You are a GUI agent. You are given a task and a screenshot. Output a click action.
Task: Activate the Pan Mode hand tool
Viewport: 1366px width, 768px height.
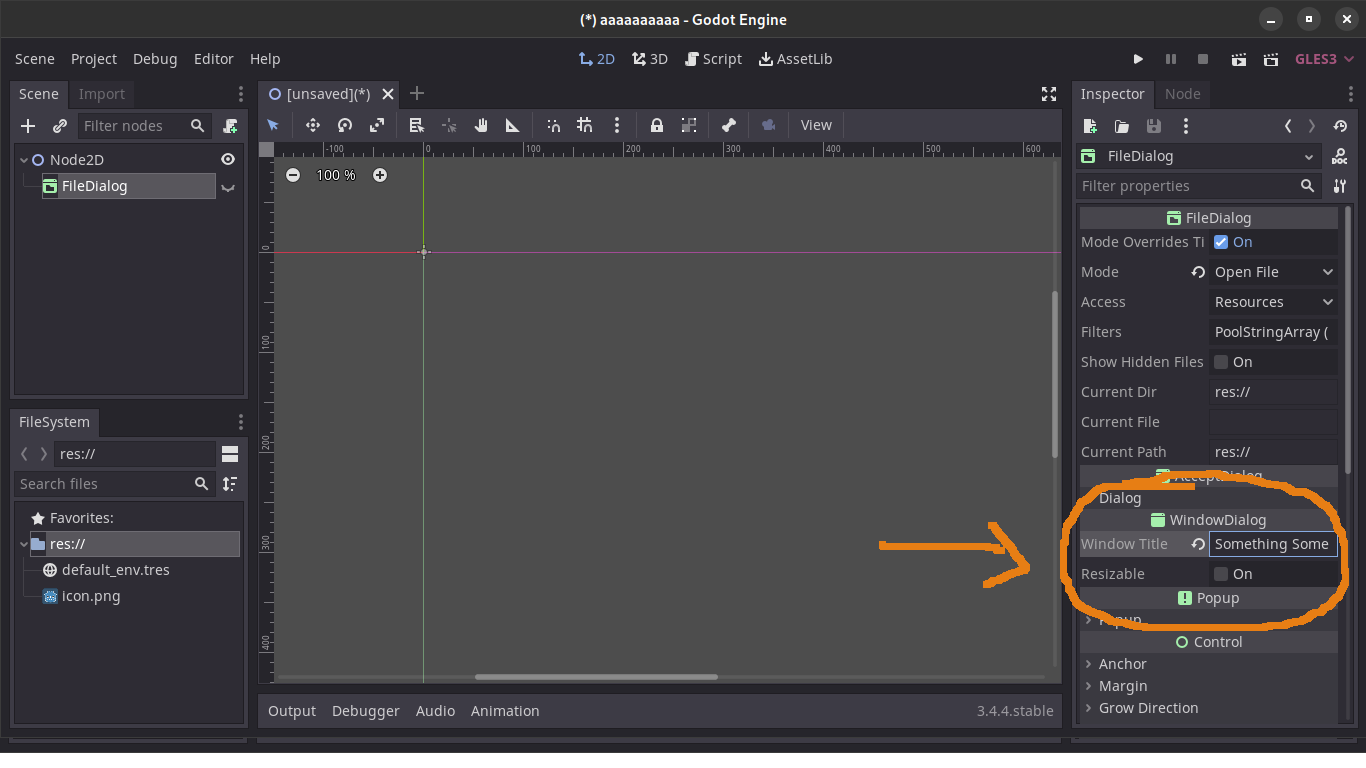click(481, 125)
